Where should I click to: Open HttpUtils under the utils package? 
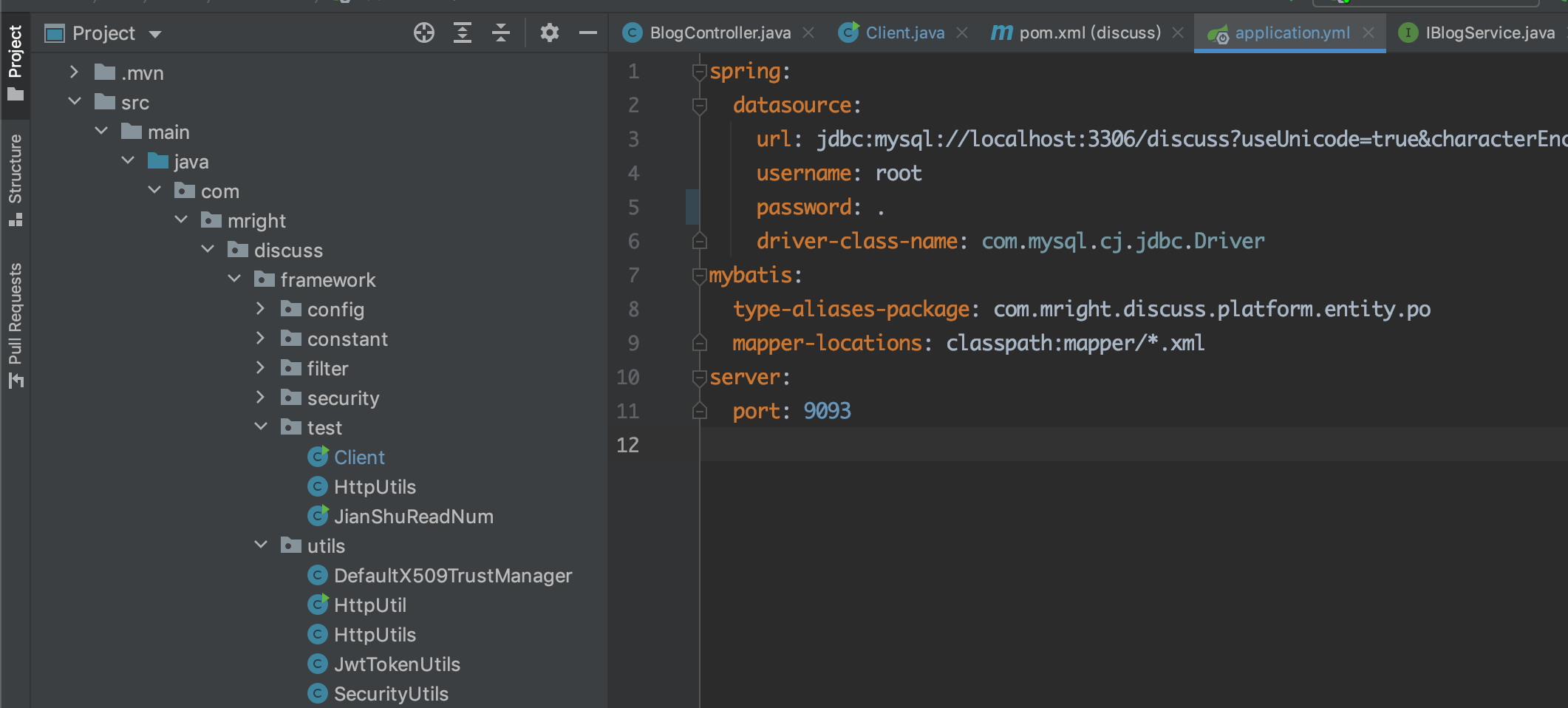[375, 635]
